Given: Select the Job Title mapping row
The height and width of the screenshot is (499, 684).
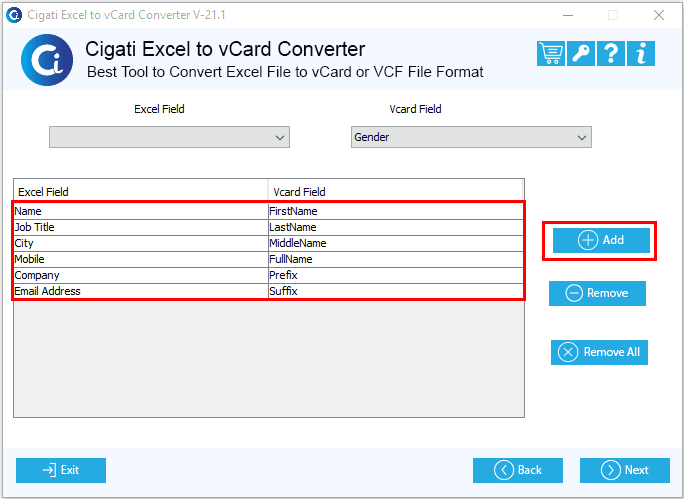Looking at the screenshot, I should coord(268,227).
